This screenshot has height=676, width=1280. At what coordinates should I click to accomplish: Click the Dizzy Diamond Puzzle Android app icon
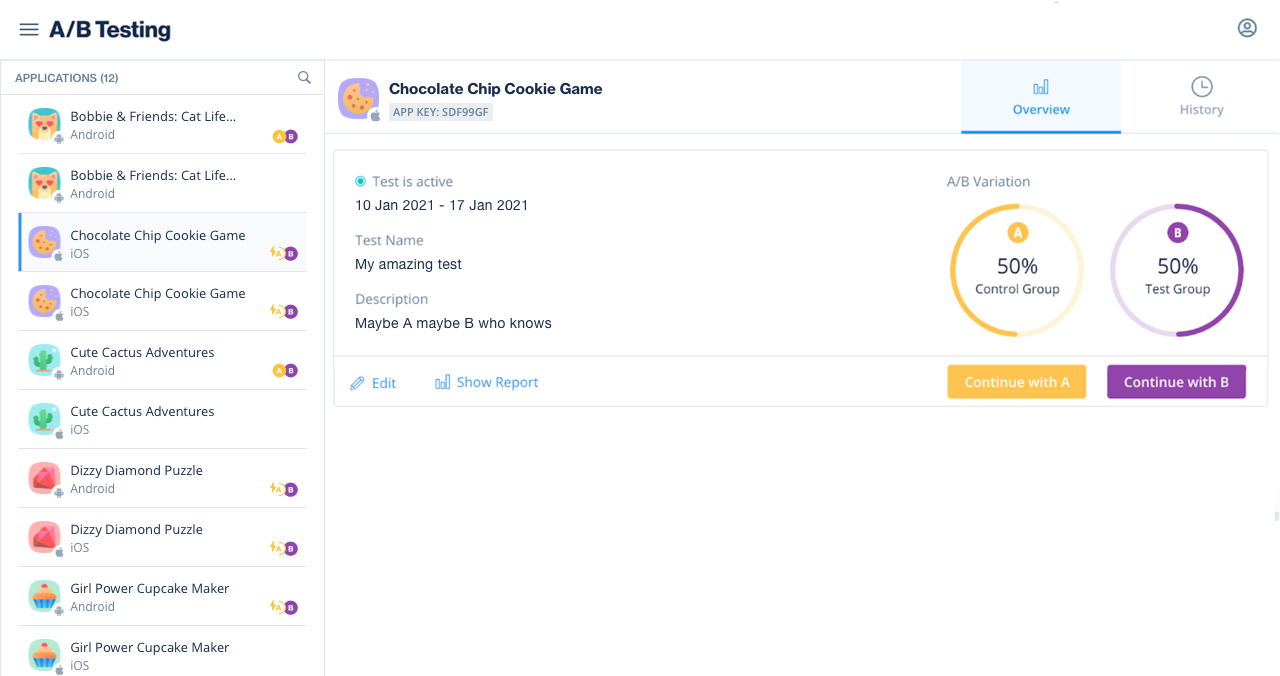[x=44, y=478]
